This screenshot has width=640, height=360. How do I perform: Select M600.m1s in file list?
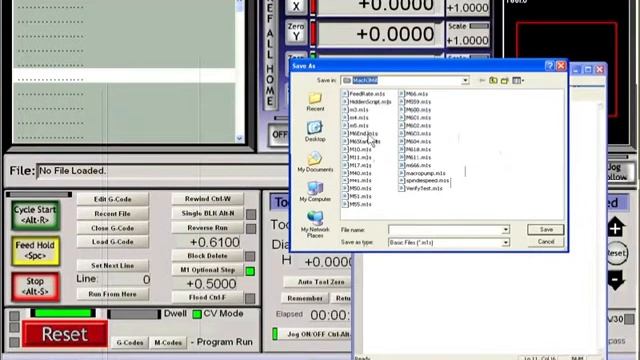415,110
